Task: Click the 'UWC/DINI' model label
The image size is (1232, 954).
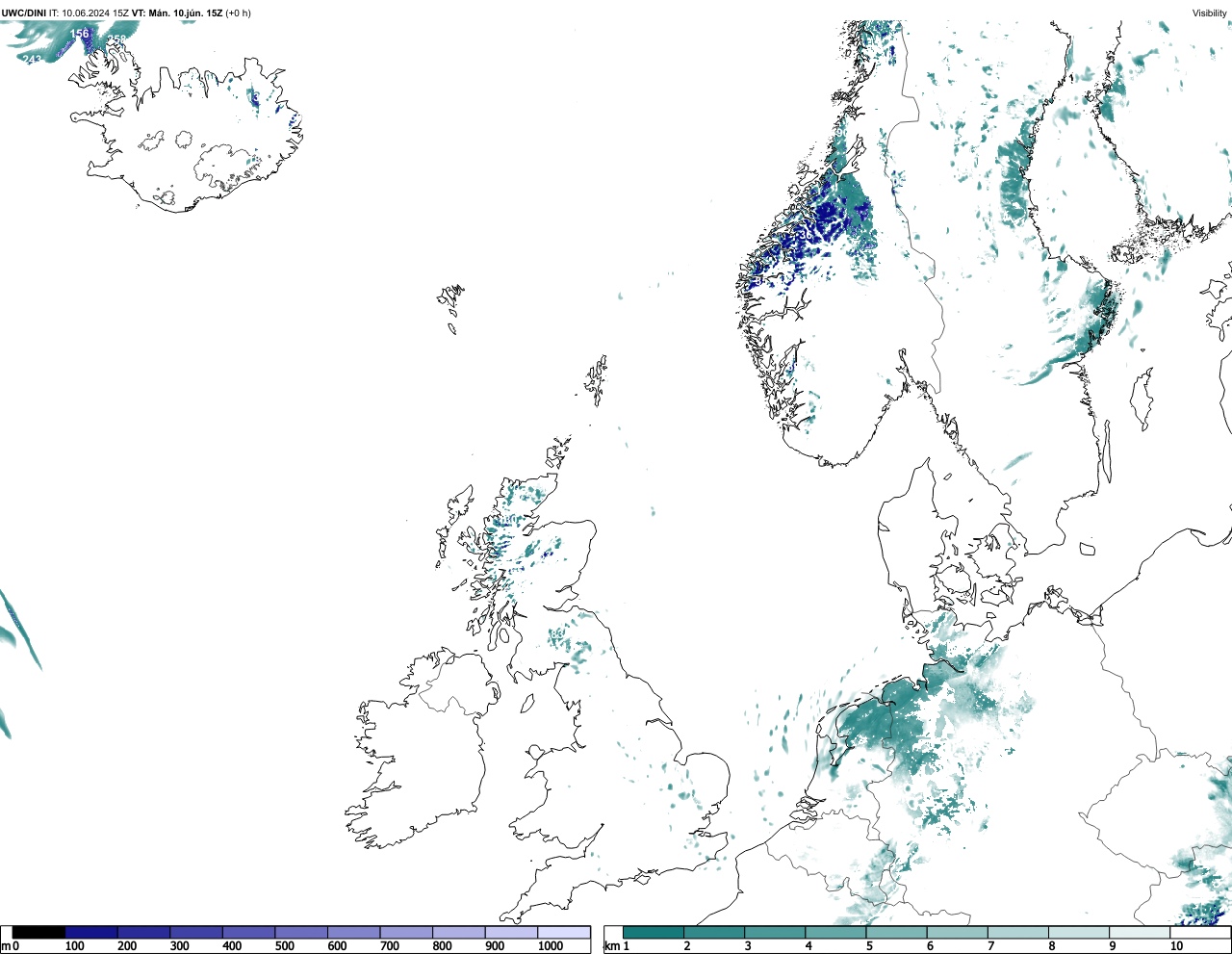Action: tap(24, 13)
